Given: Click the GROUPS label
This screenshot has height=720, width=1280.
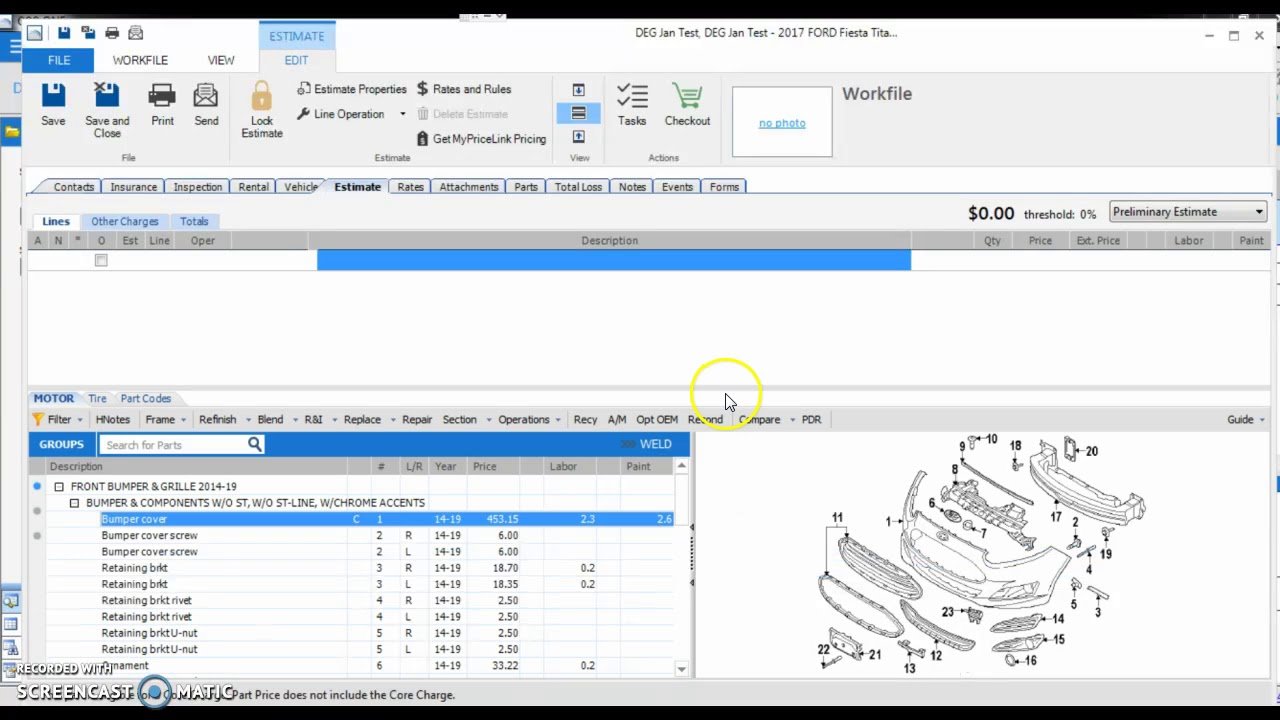Looking at the screenshot, I should click(x=61, y=444).
